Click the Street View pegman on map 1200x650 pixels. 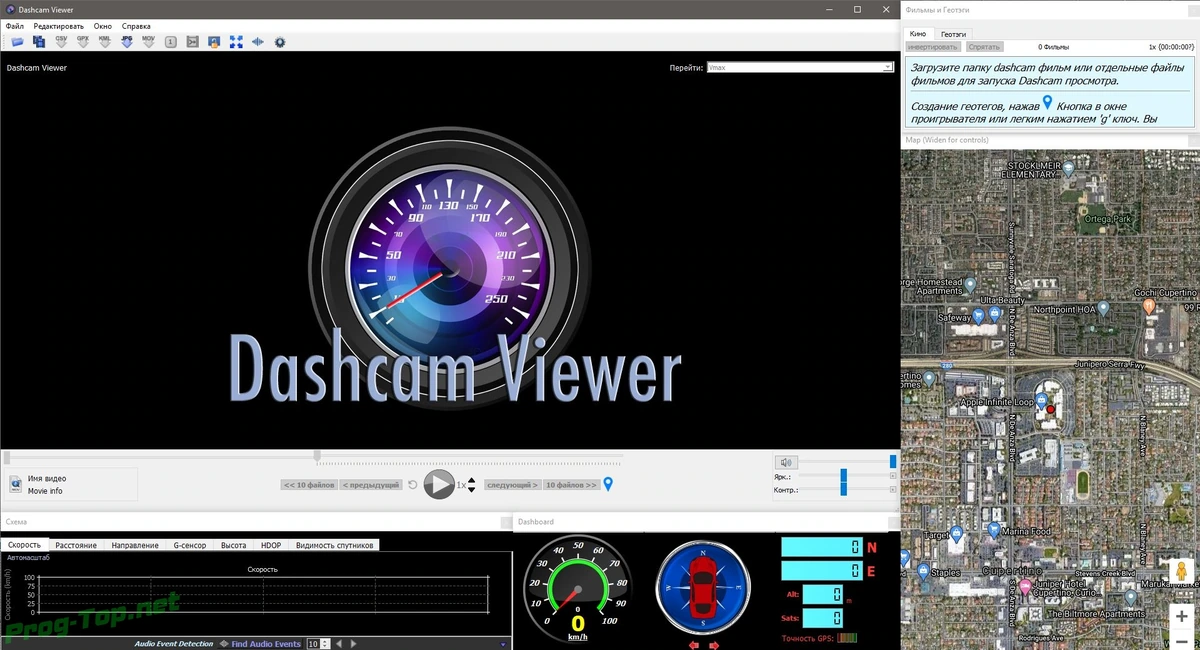tap(1181, 571)
